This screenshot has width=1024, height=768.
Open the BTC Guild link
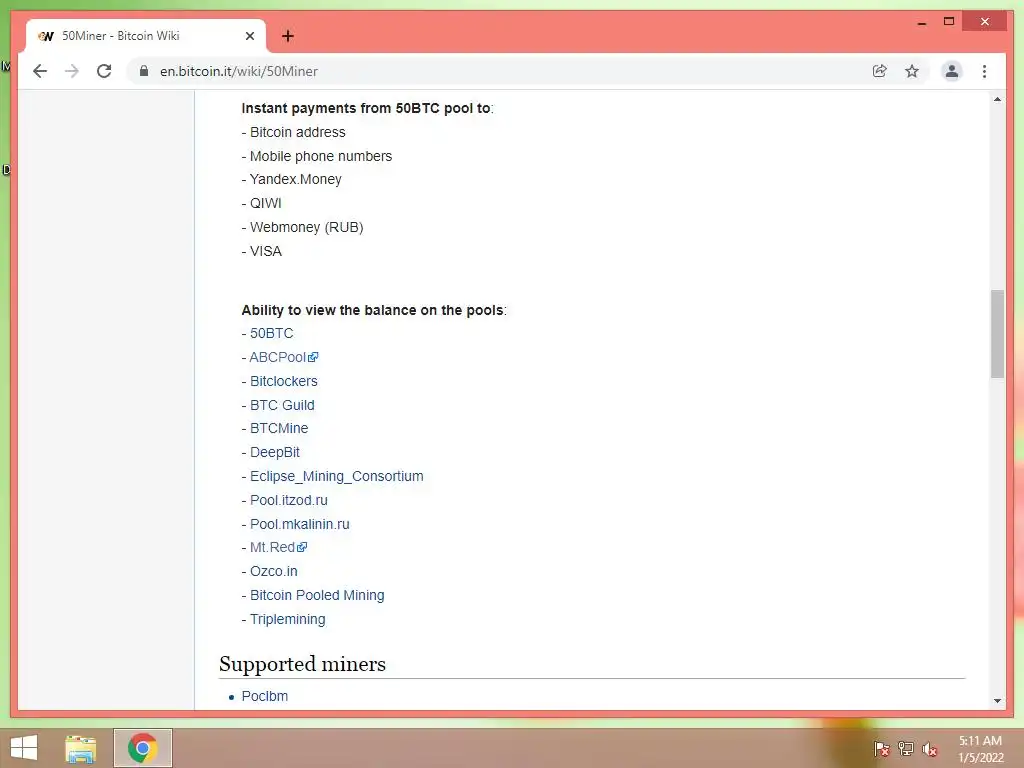[282, 406]
